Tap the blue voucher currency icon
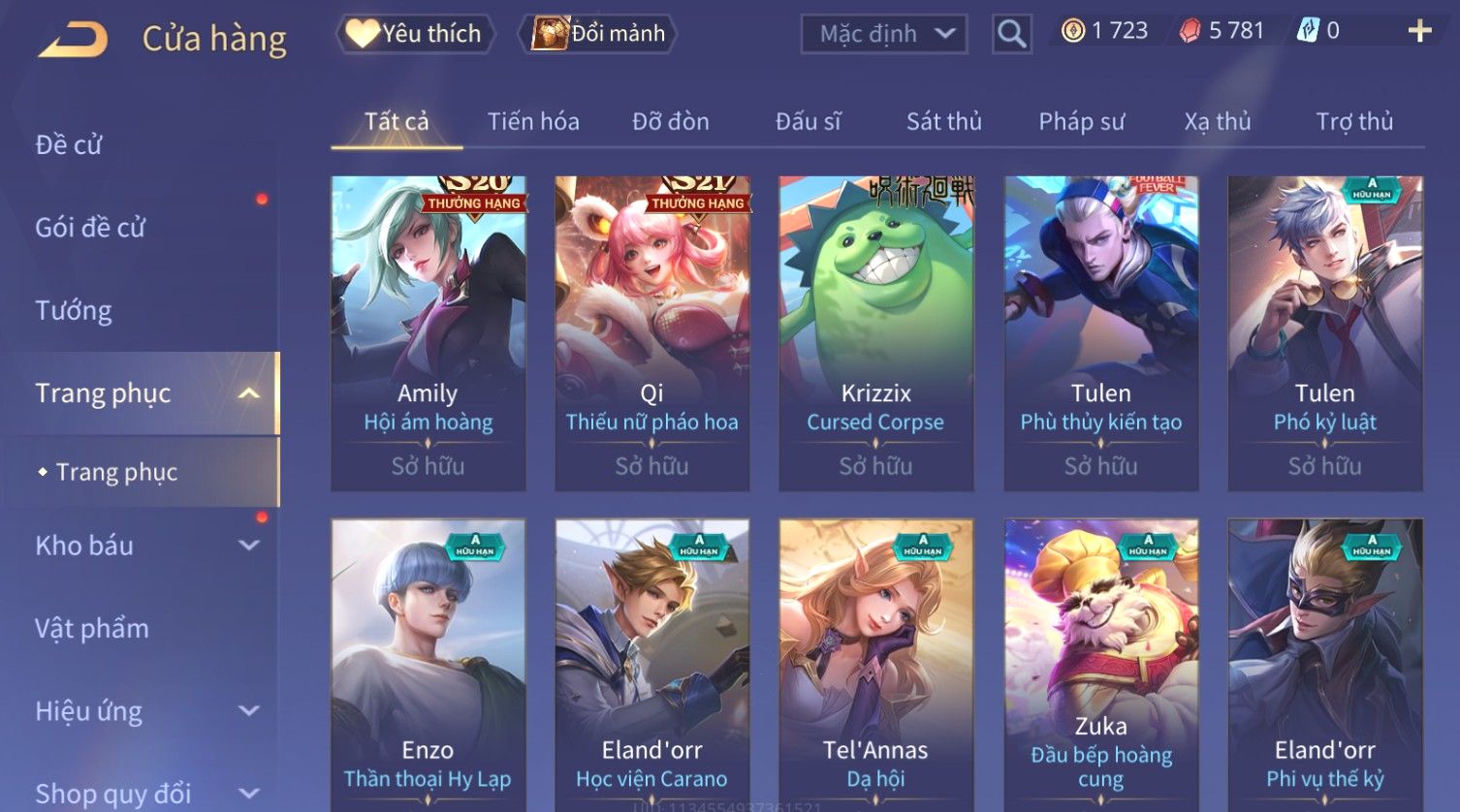The width and height of the screenshot is (1460, 812). [x=1308, y=31]
